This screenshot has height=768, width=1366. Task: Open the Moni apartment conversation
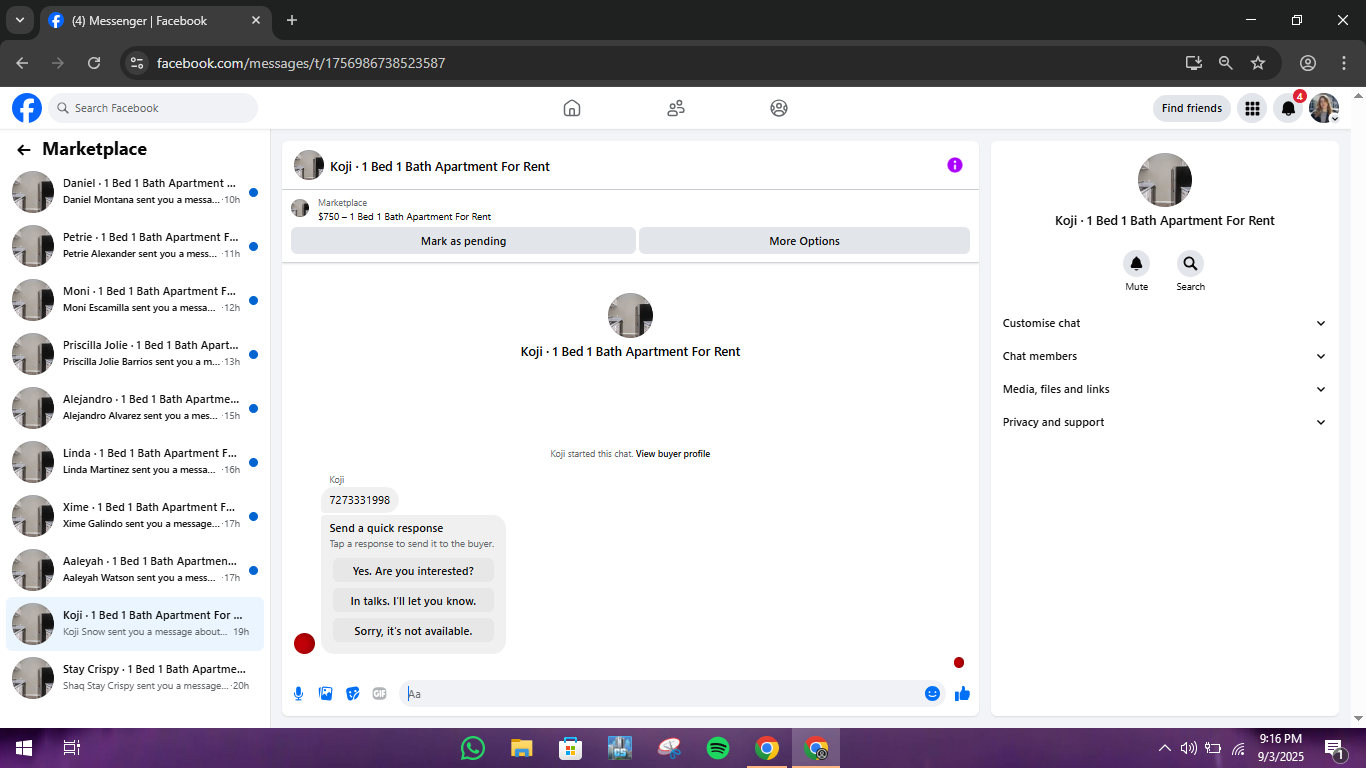(135, 300)
